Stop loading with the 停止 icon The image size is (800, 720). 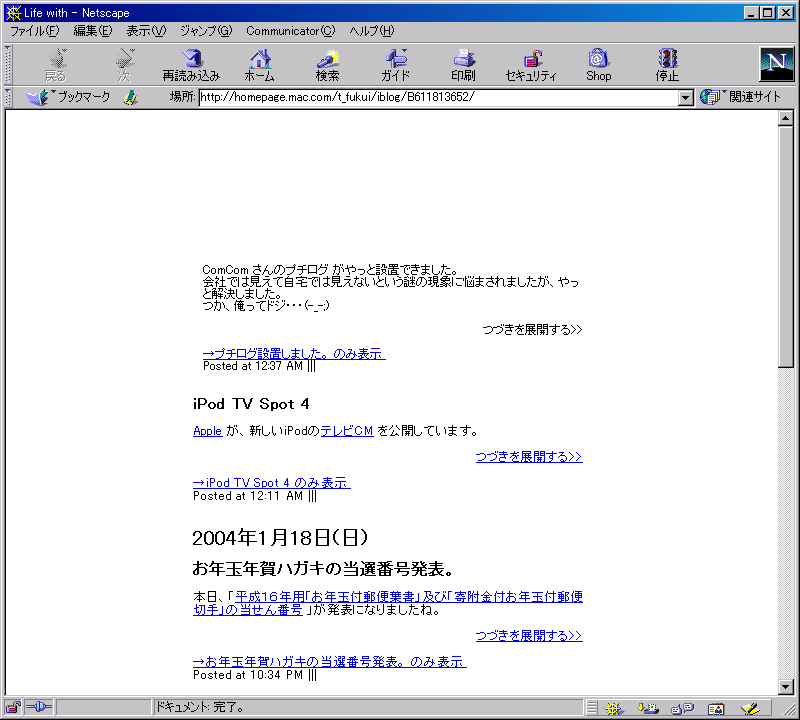(x=667, y=64)
